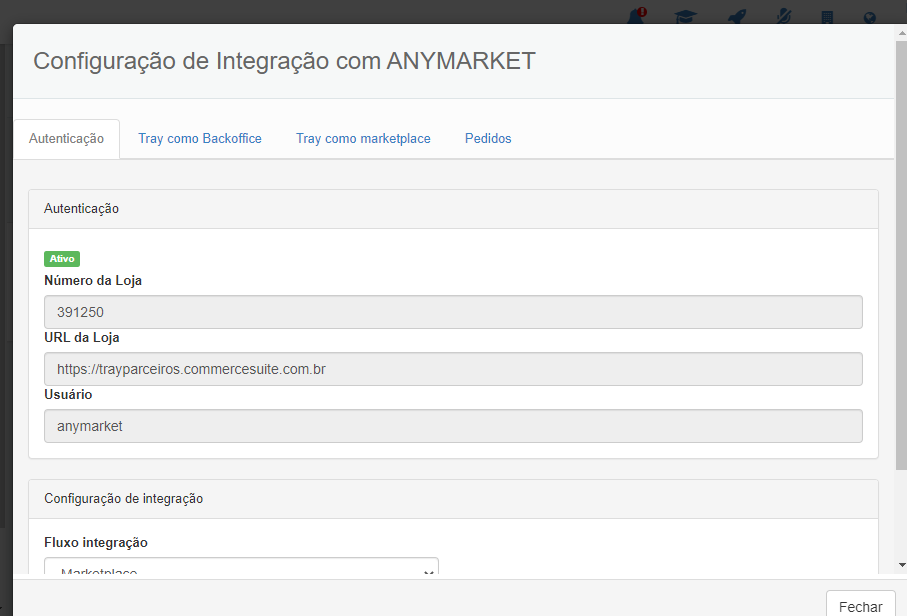
Task: Go to the Pedidos tab
Action: [488, 139]
